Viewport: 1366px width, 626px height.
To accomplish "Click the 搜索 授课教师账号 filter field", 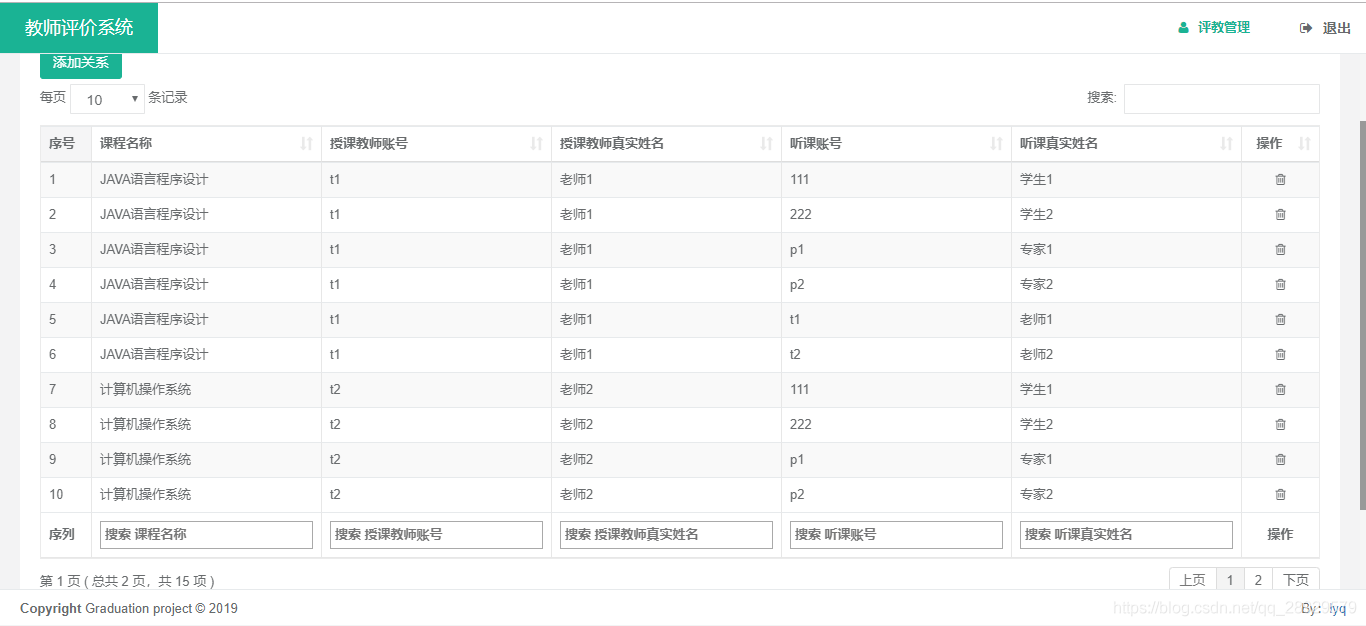I will coord(436,535).
